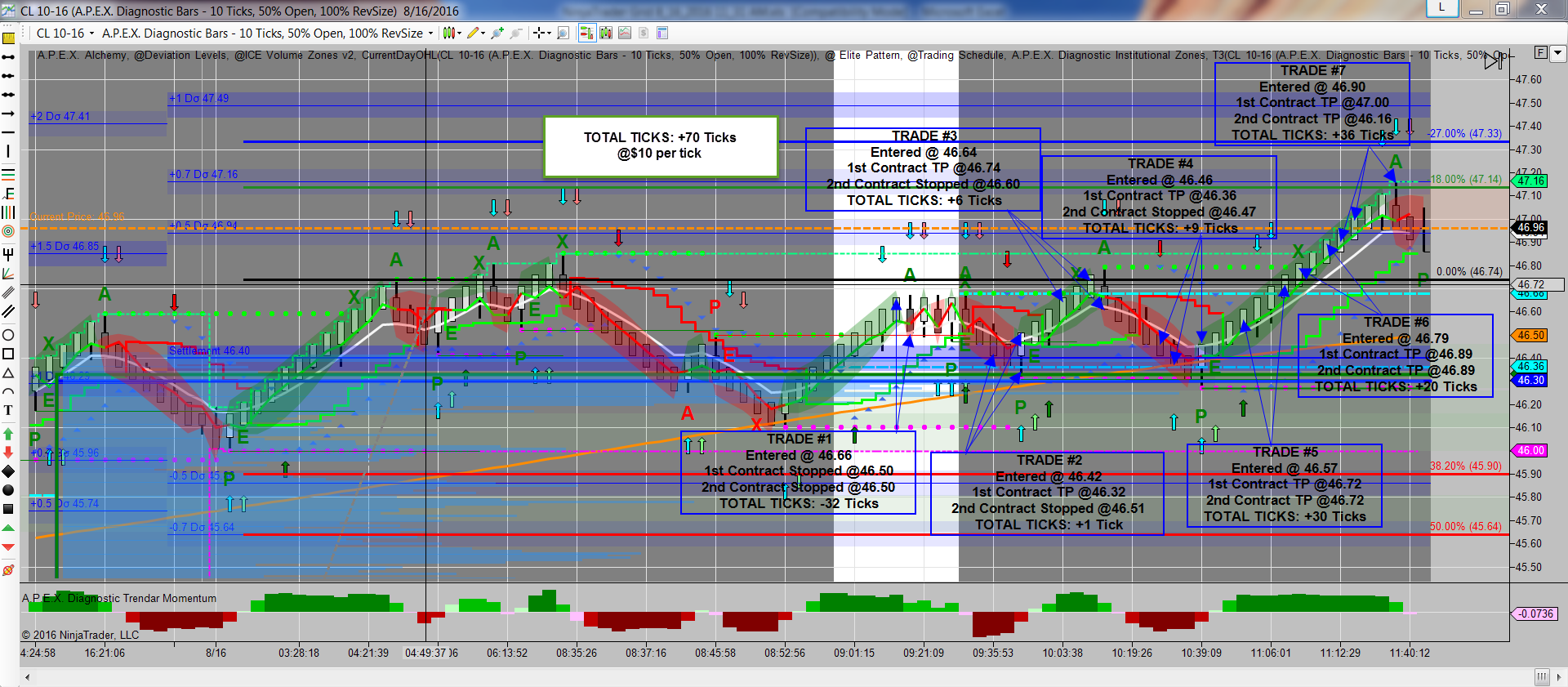Viewport: 1568px width, 687px height.
Task: Restore down the chart window
Action: coord(1503,9)
